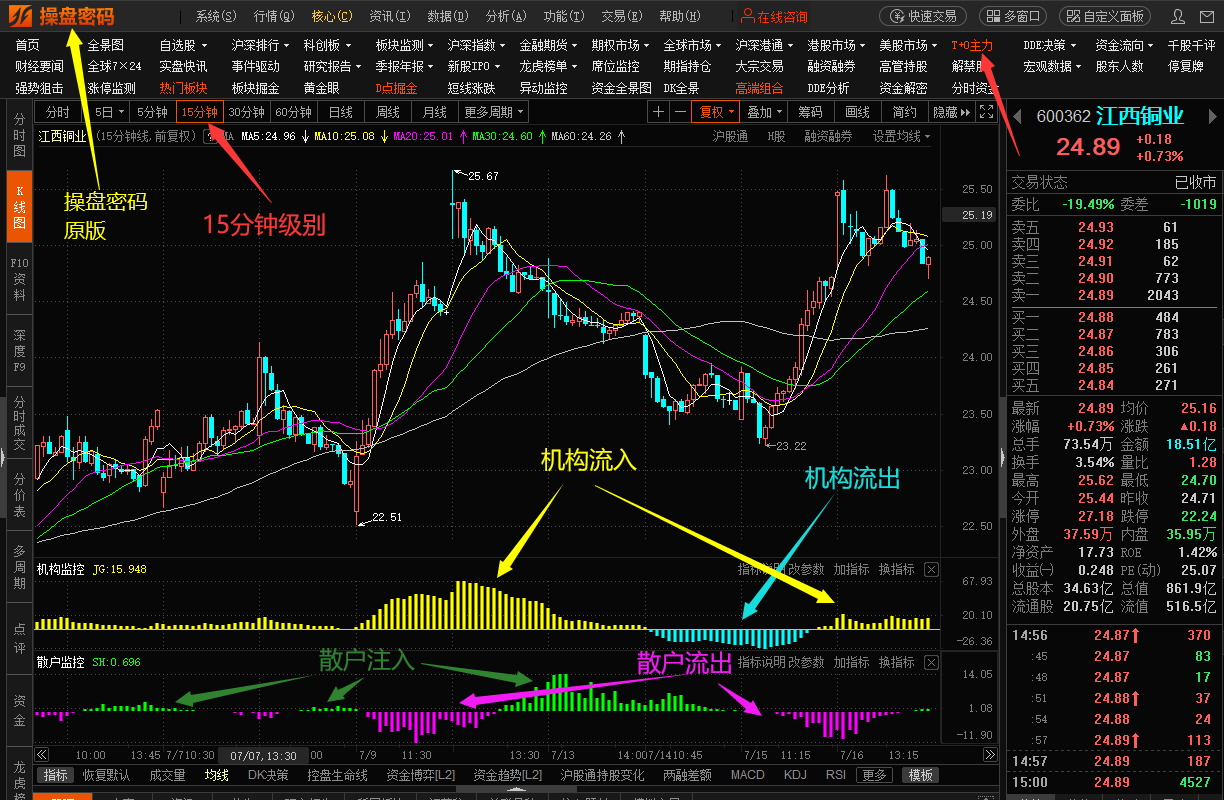Click 换指标 in the 散户监控 panel
Image resolution: width=1224 pixels, height=800 pixels.
897,662
